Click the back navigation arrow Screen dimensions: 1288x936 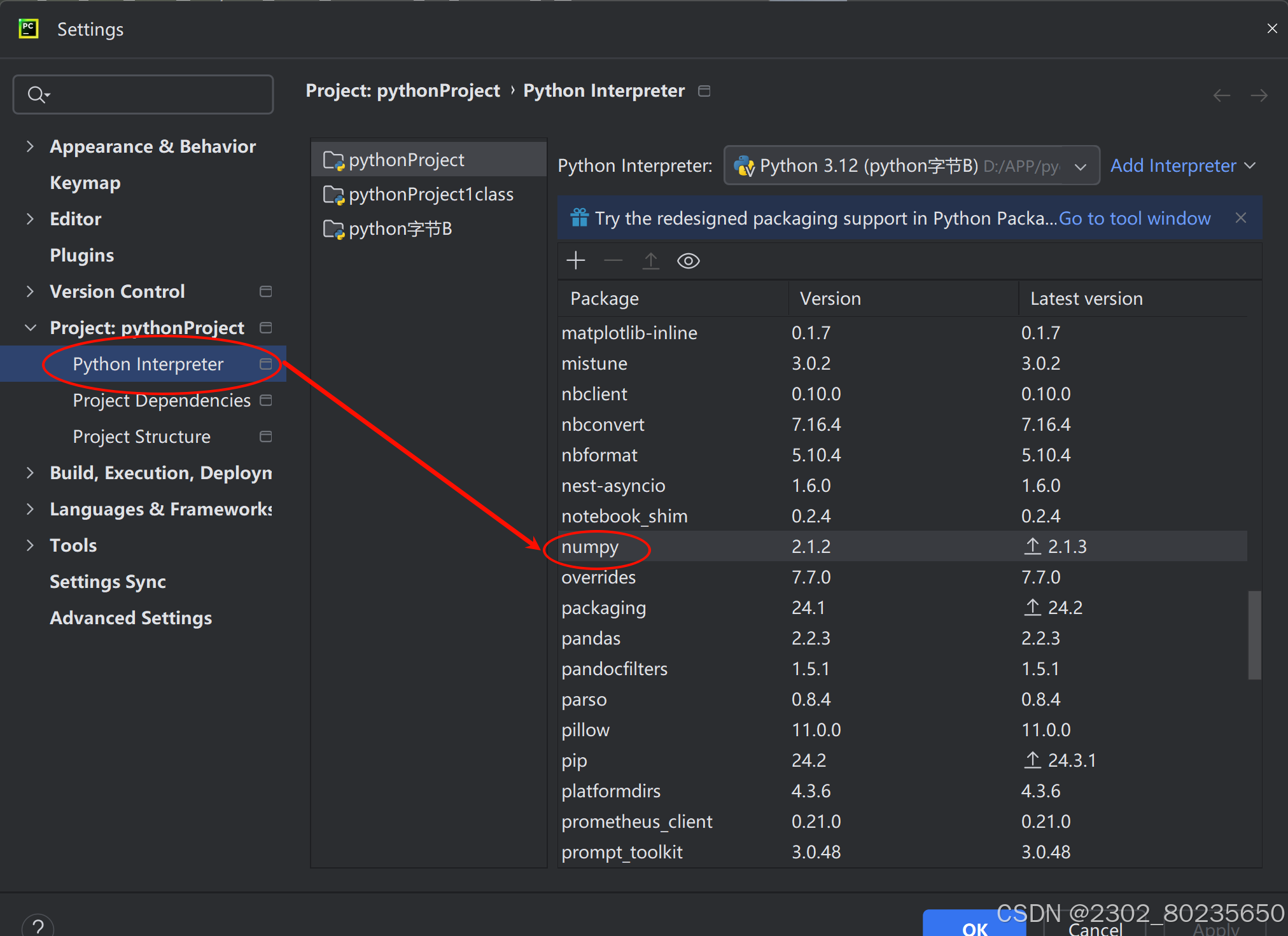pos(1221,95)
